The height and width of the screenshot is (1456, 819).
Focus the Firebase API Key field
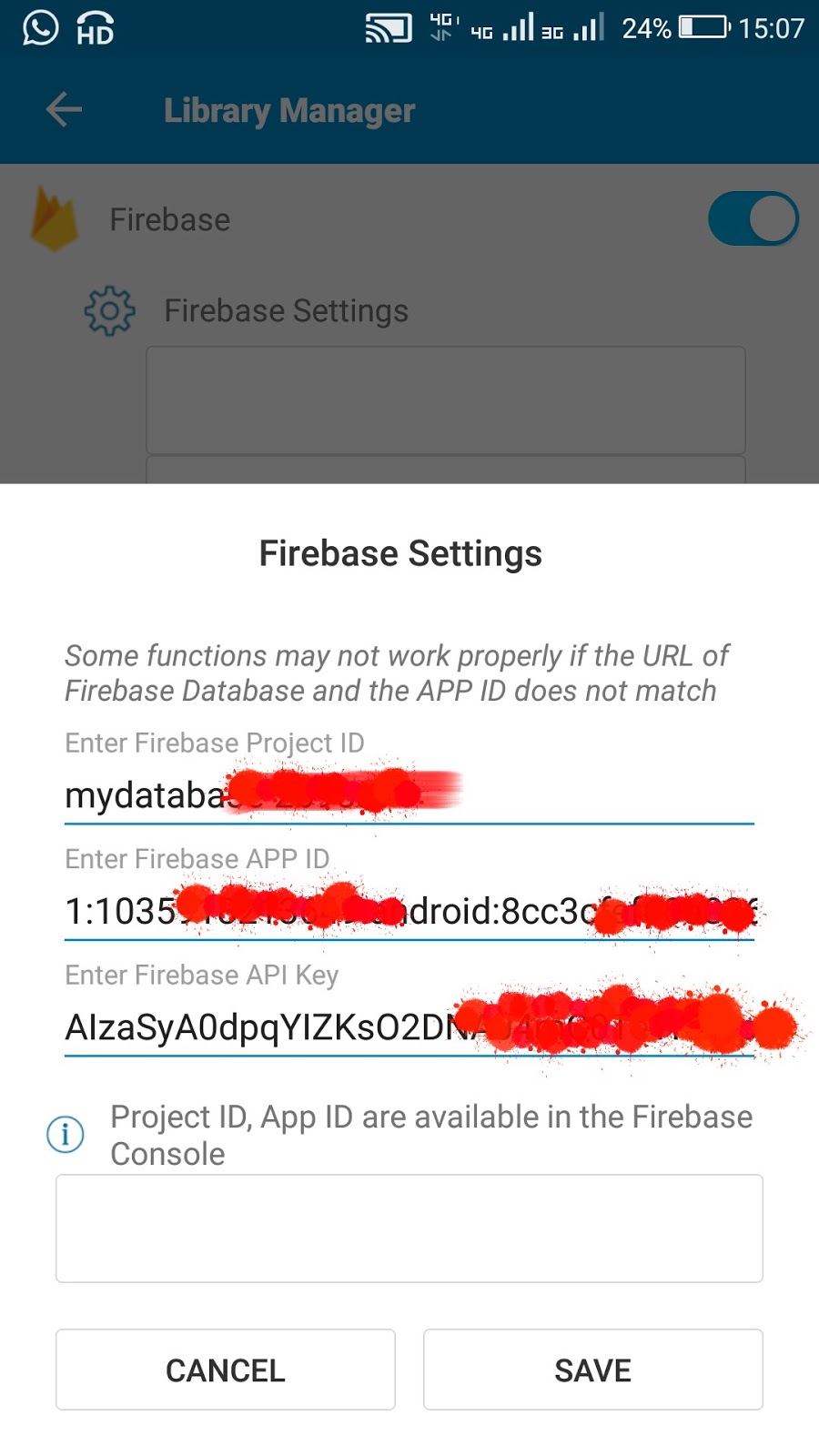(x=409, y=1028)
